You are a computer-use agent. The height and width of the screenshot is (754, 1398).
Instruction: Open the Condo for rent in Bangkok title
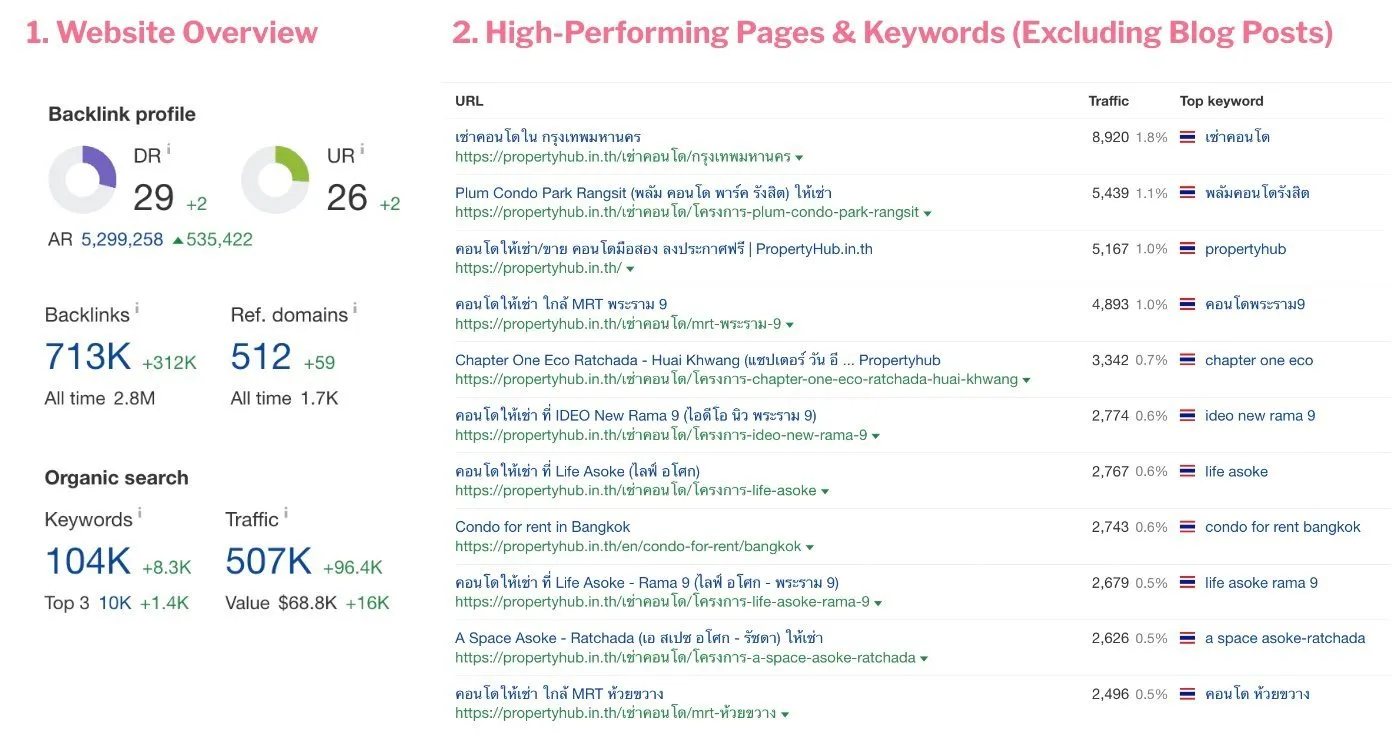pyautogui.click(x=542, y=527)
